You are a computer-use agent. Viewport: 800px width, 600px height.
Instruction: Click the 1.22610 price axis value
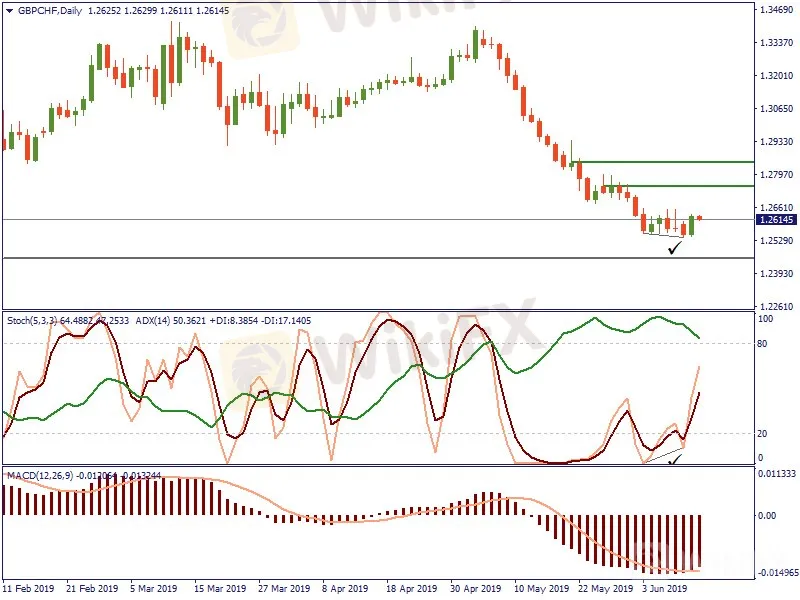(777, 306)
